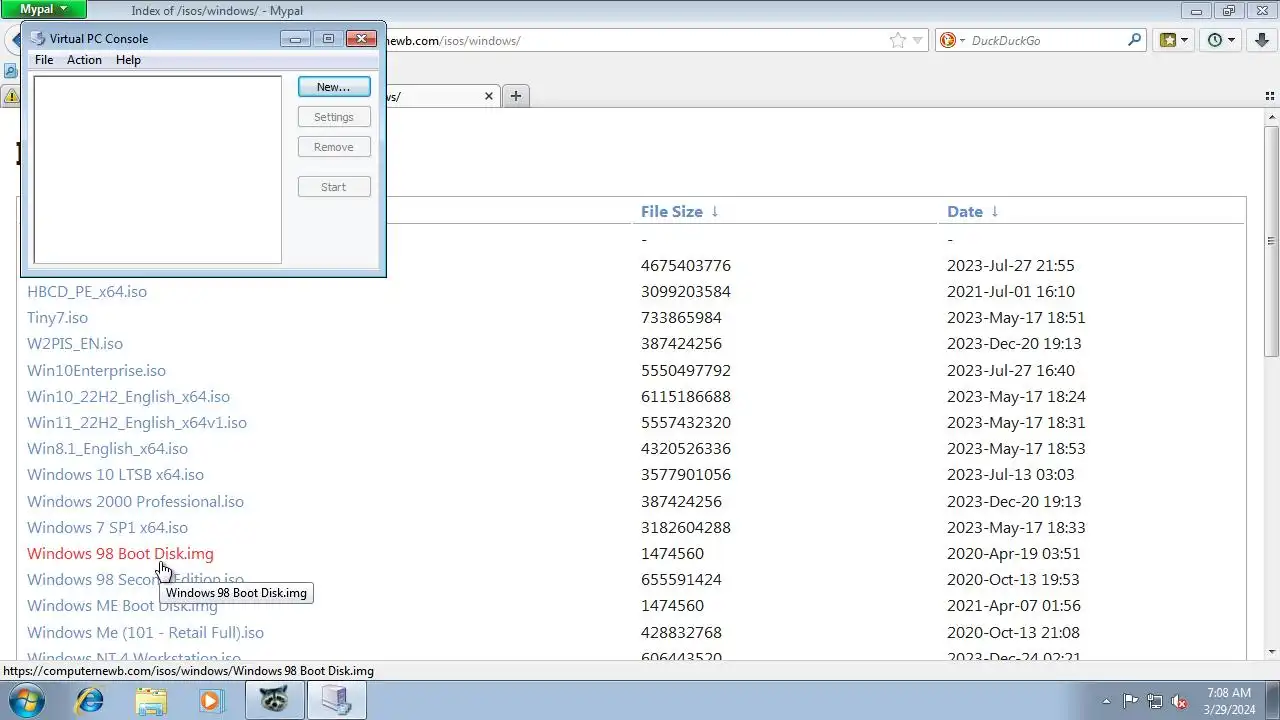Sort listing by File Size column

(672, 212)
